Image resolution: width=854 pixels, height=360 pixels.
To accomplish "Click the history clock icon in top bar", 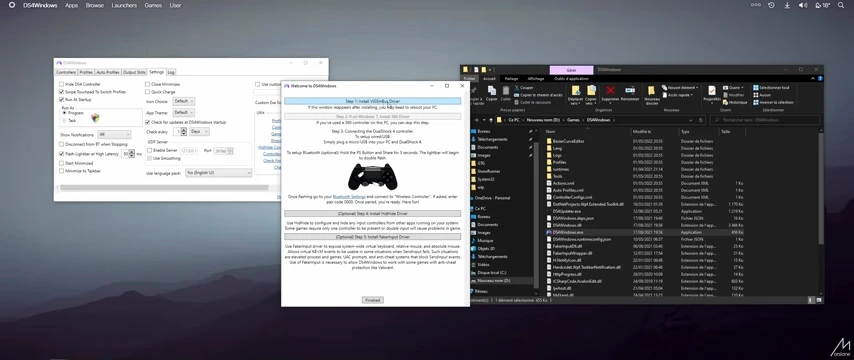I will click(x=771, y=5).
